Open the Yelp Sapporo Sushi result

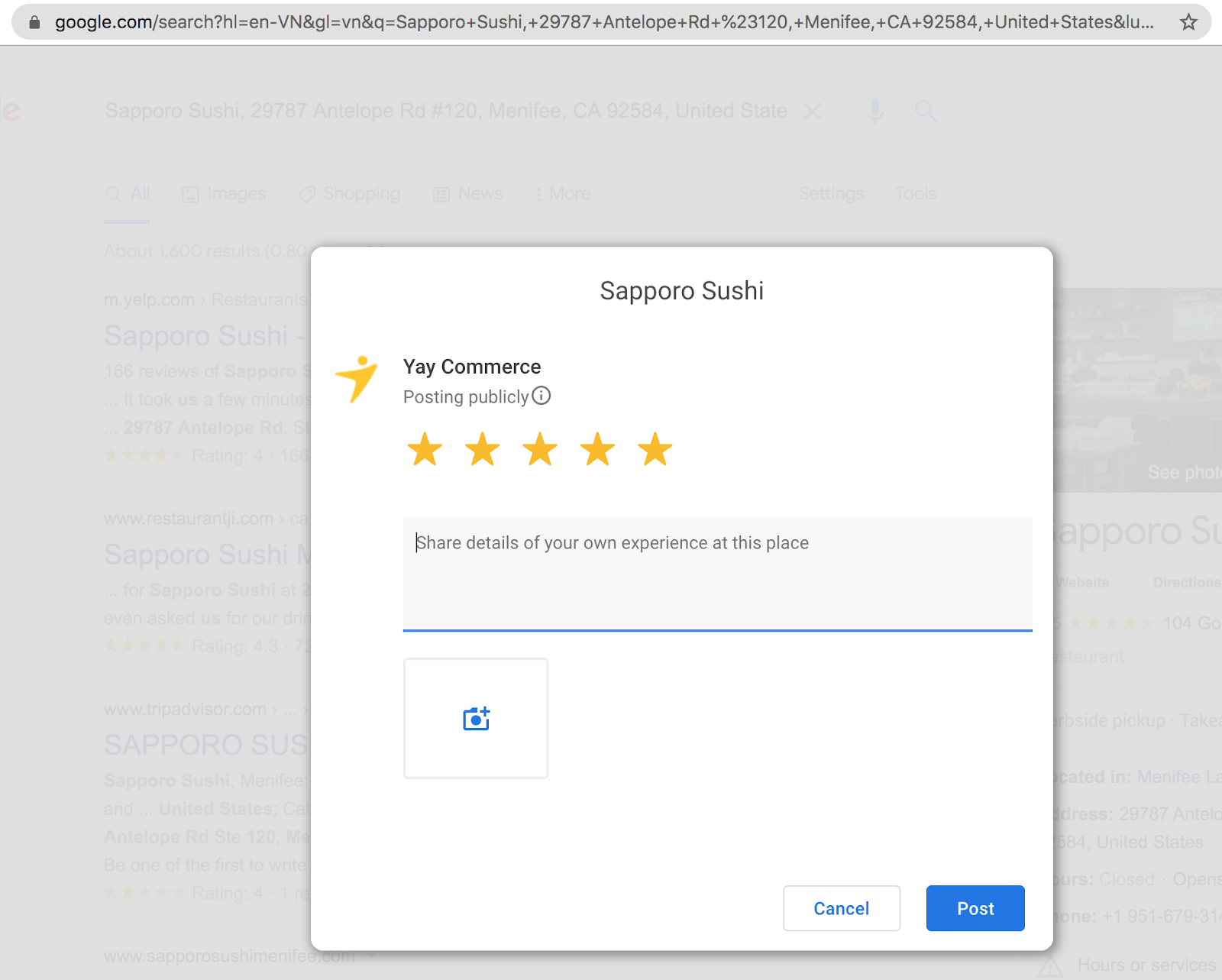tap(206, 336)
